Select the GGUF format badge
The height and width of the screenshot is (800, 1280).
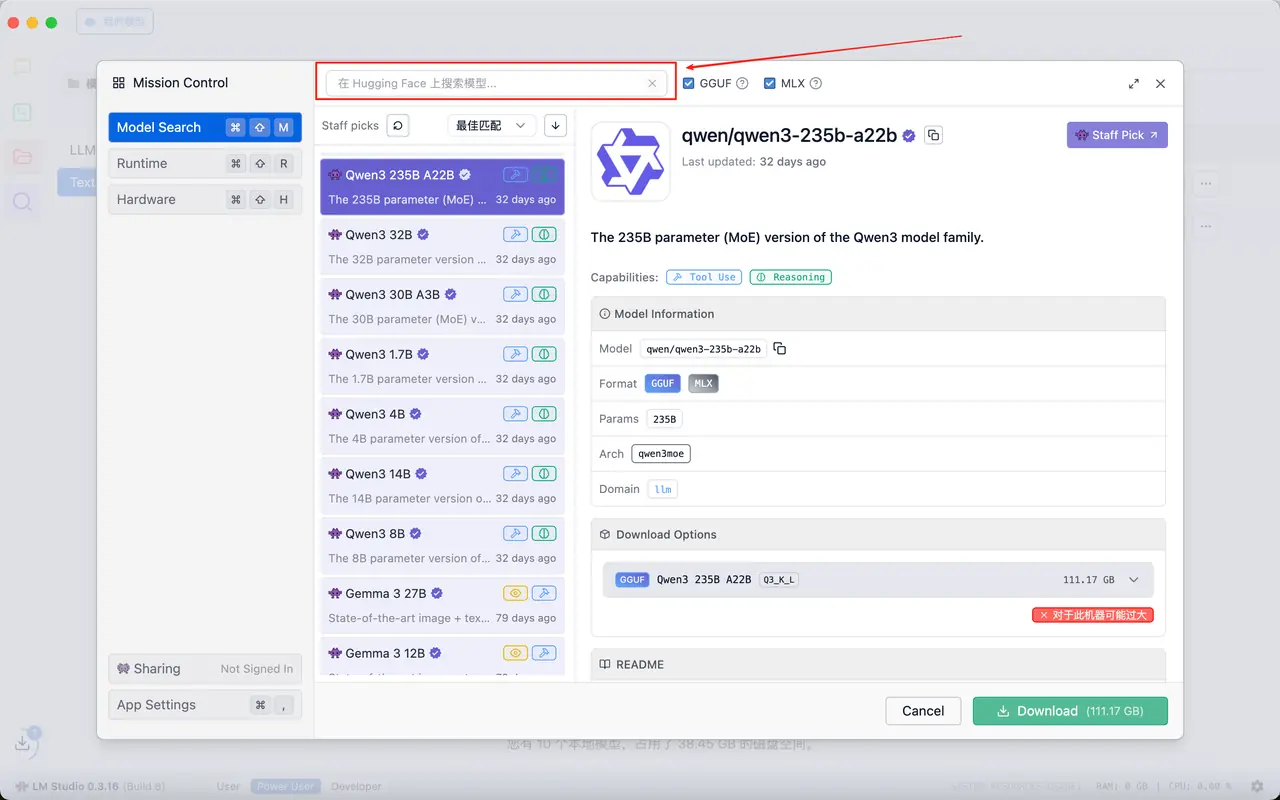[x=663, y=384]
